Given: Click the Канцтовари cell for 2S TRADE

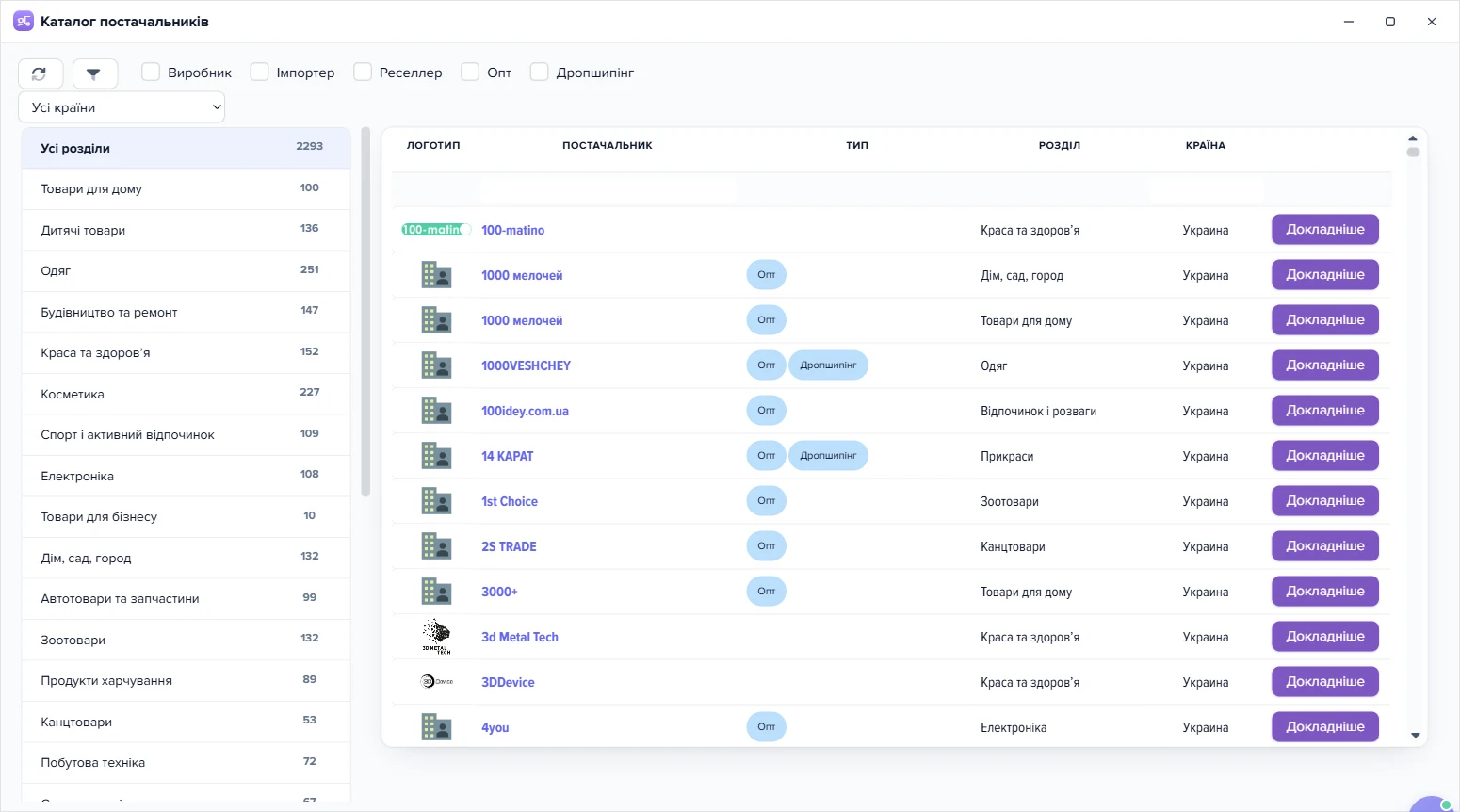Looking at the screenshot, I should point(1013,546).
